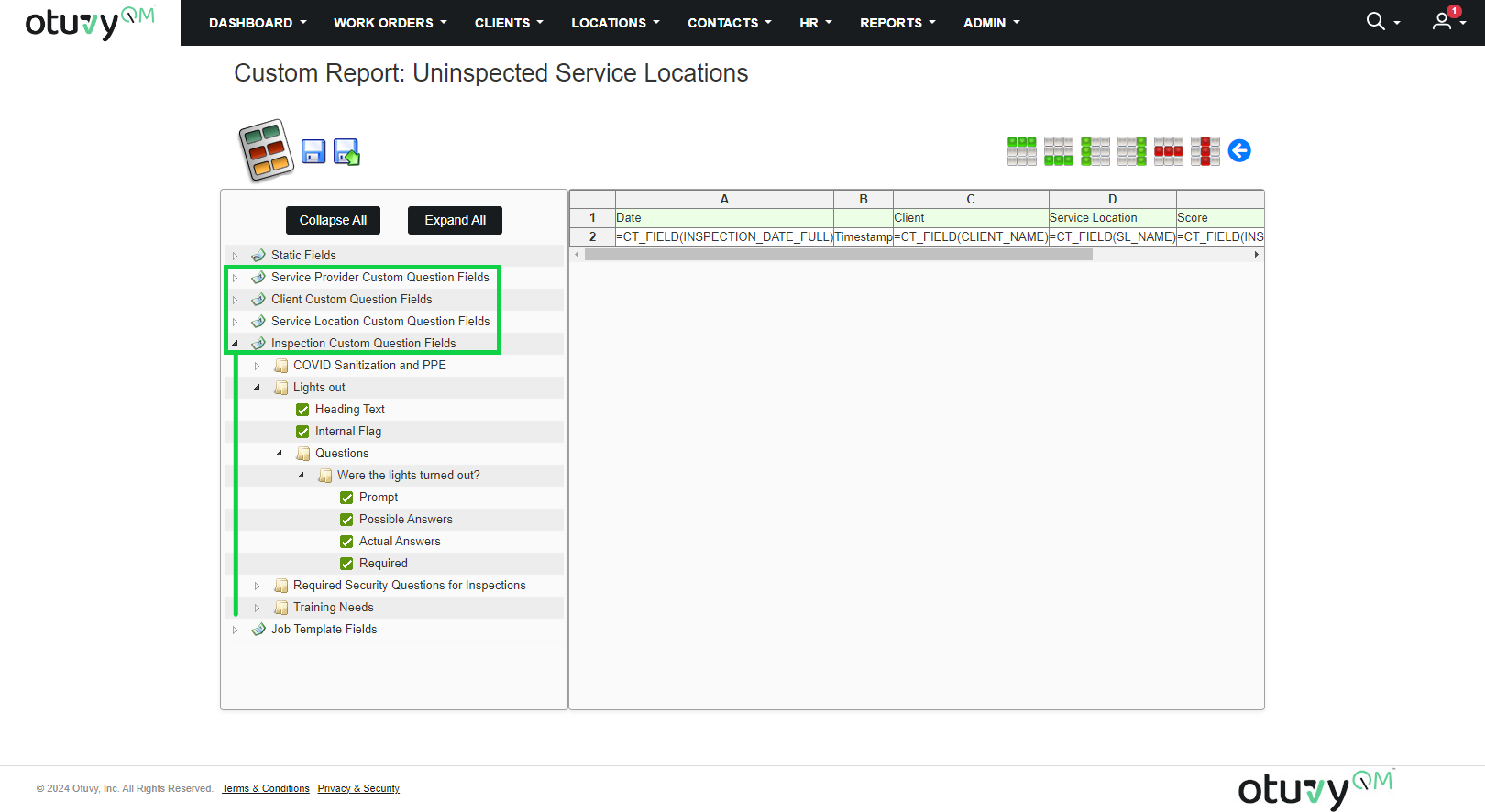Viewport: 1485px width, 812px height.
Task: Click the Static Fields tag icon
Action: [x=258, y=256]
